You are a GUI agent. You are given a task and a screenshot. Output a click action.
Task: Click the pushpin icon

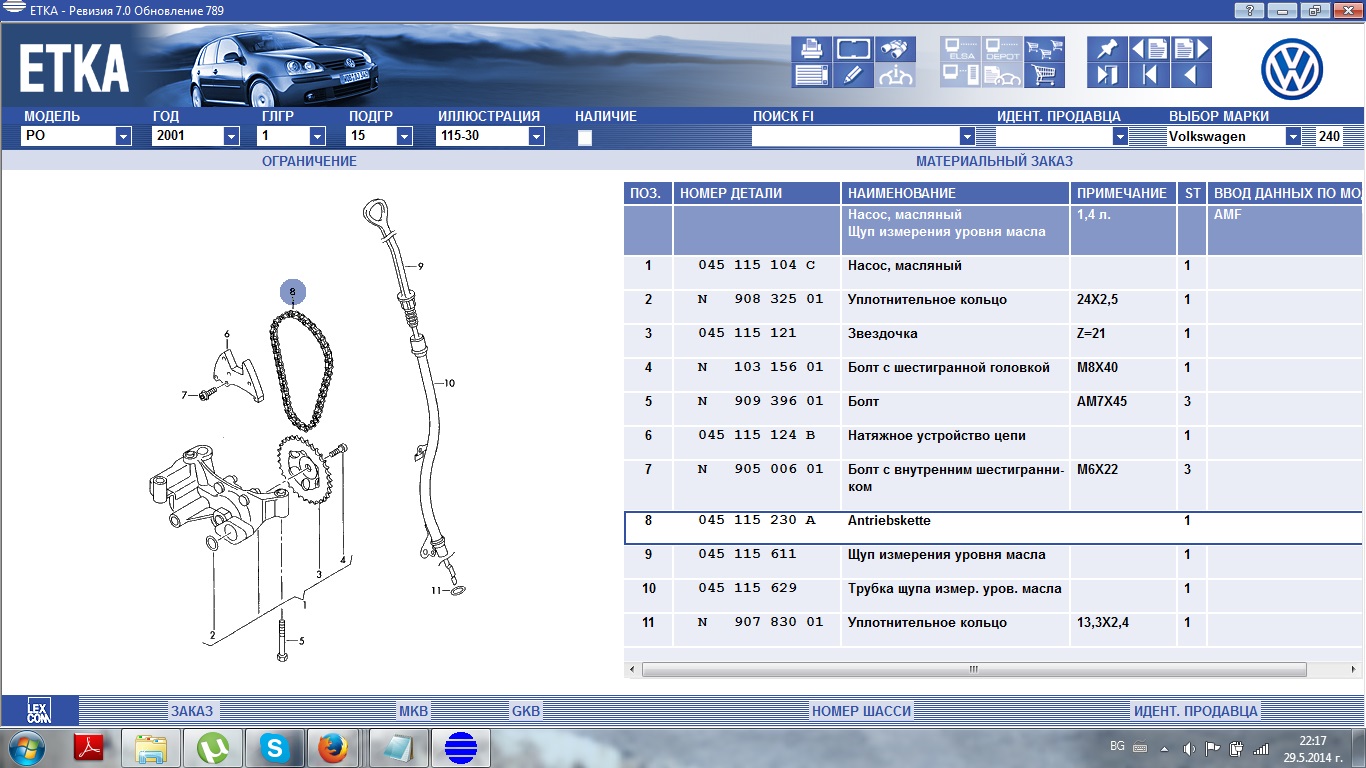[1106, 49]
